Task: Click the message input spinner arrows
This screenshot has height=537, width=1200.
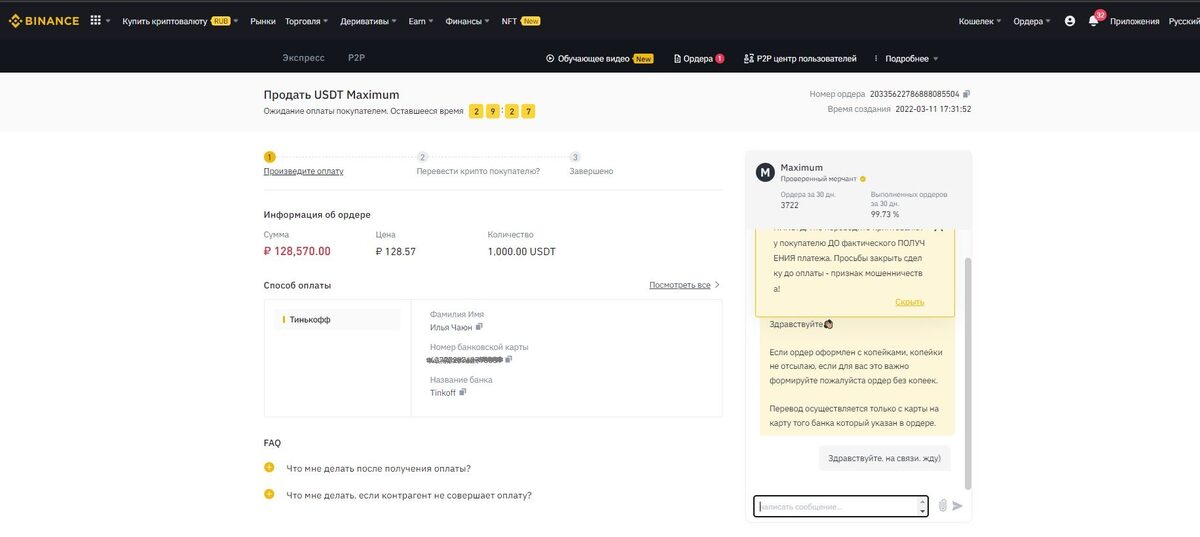Action: 922,506
